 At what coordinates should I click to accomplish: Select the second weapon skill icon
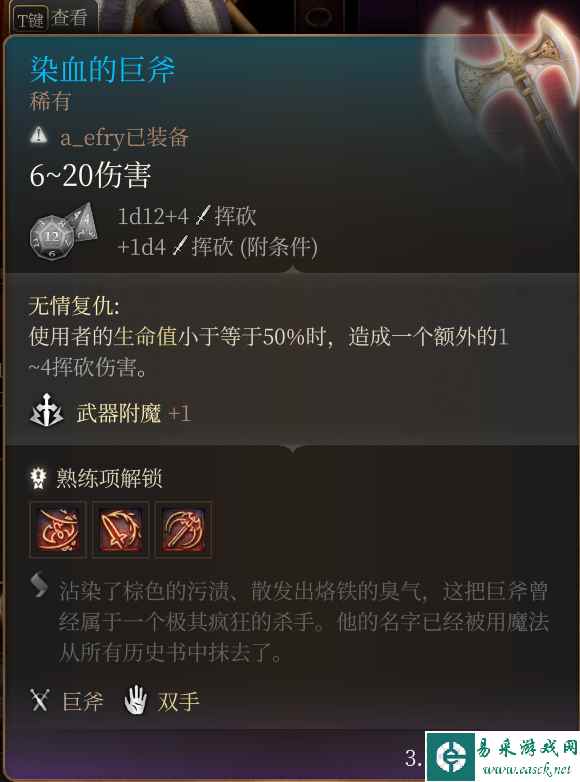[120, 529]
